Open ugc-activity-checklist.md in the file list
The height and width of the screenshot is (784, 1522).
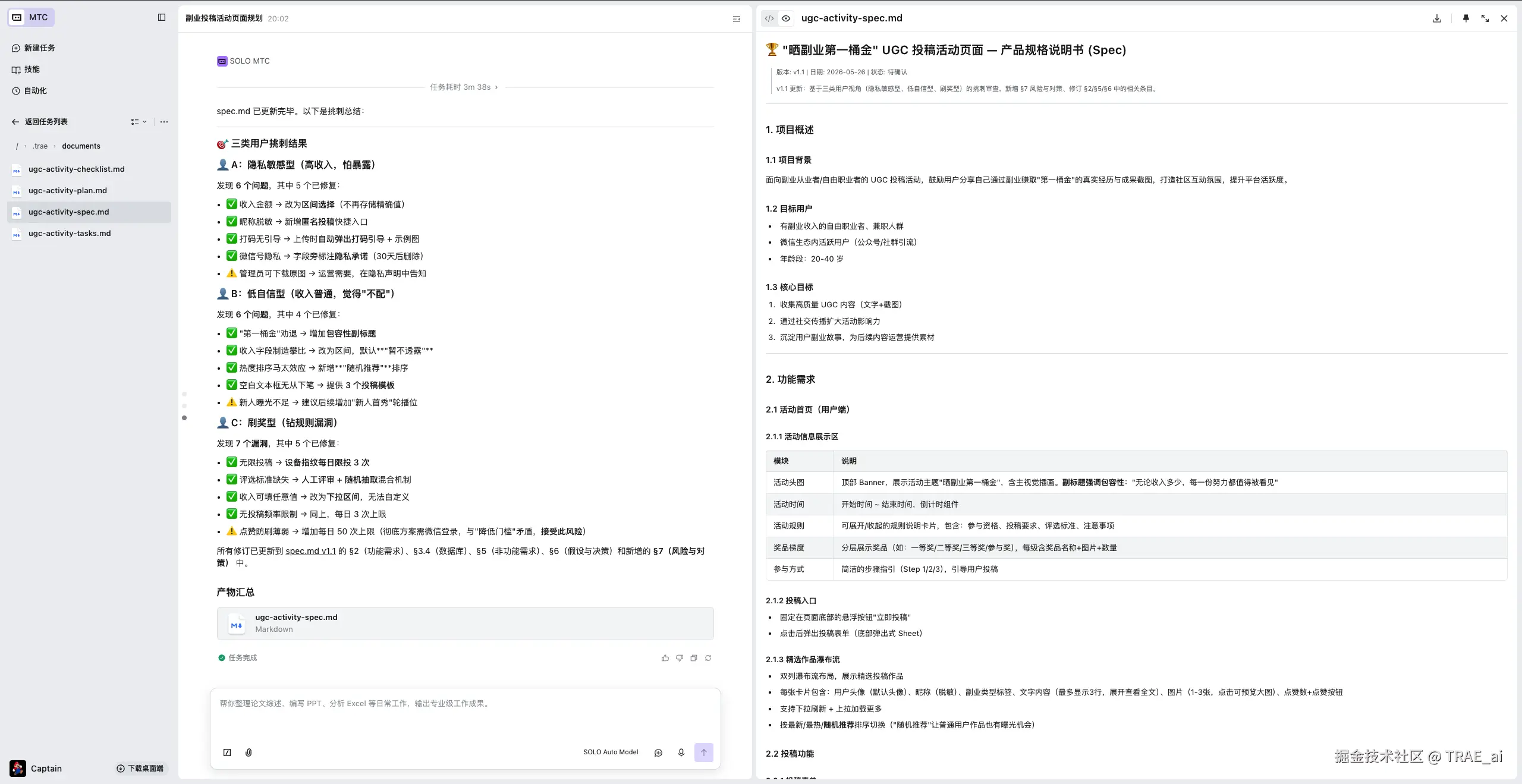89,169
